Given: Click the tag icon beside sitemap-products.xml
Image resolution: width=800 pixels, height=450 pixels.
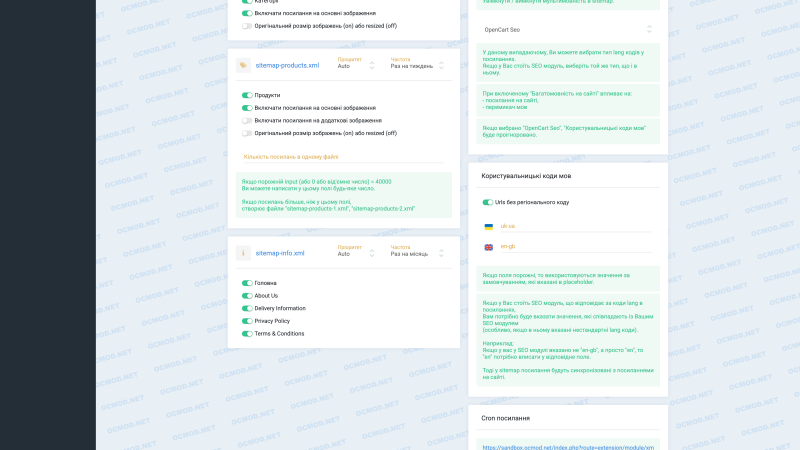Looking at the screenshot, I should click(243, 65).
